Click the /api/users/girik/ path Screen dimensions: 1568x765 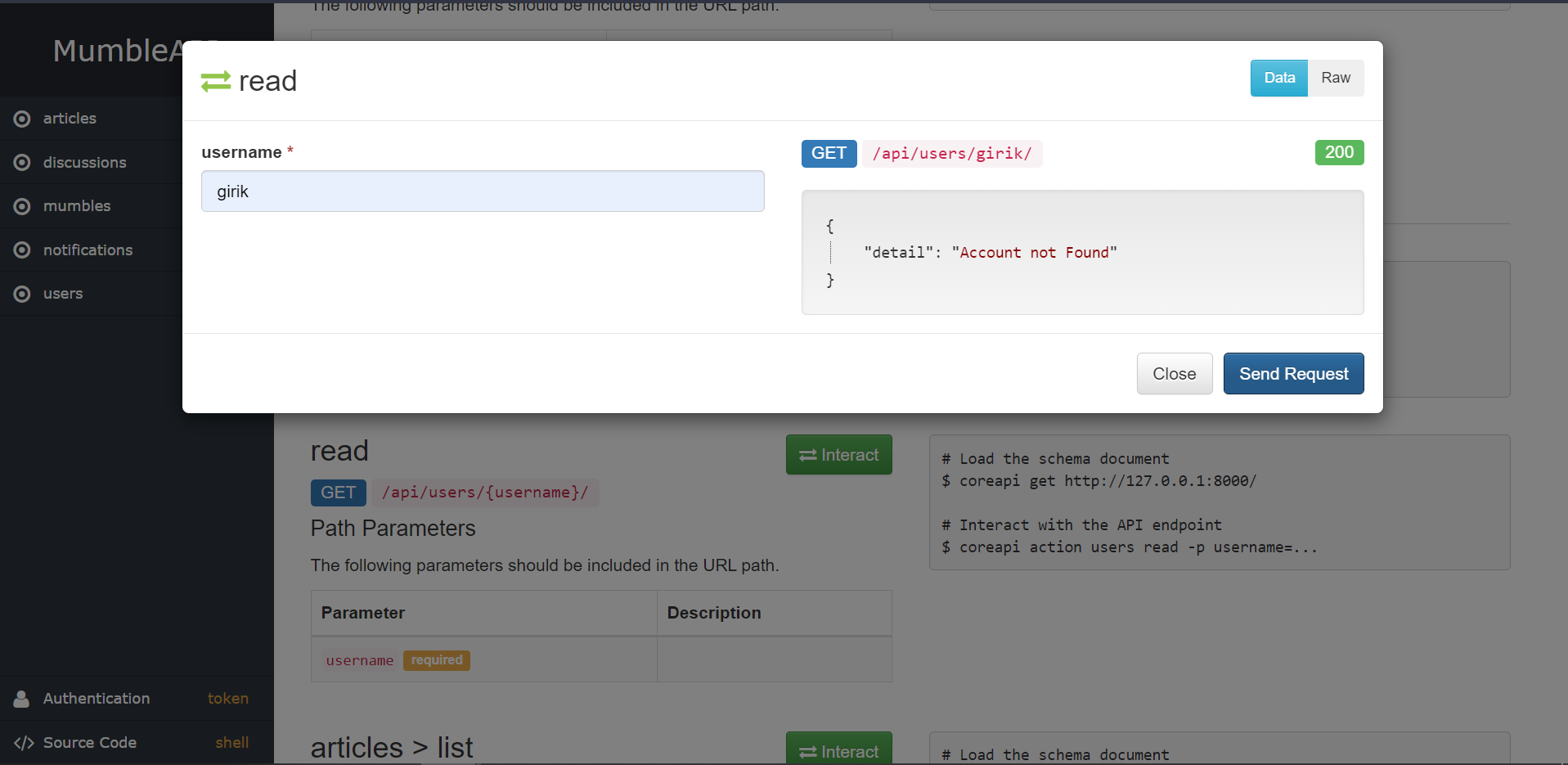952,153
